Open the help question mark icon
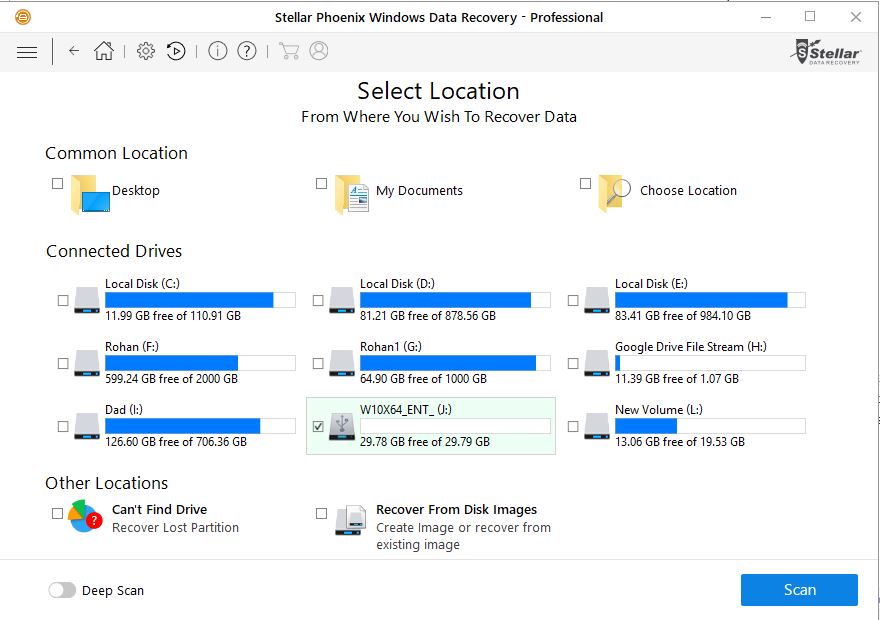The image size is (880, 620). pyautogui.click(x=247, y=51)
